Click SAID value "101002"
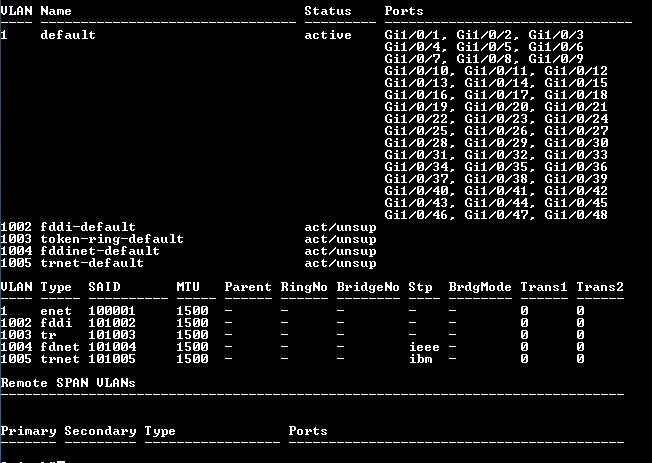This screenshot has width=652, height=463. tap(111, 323)
